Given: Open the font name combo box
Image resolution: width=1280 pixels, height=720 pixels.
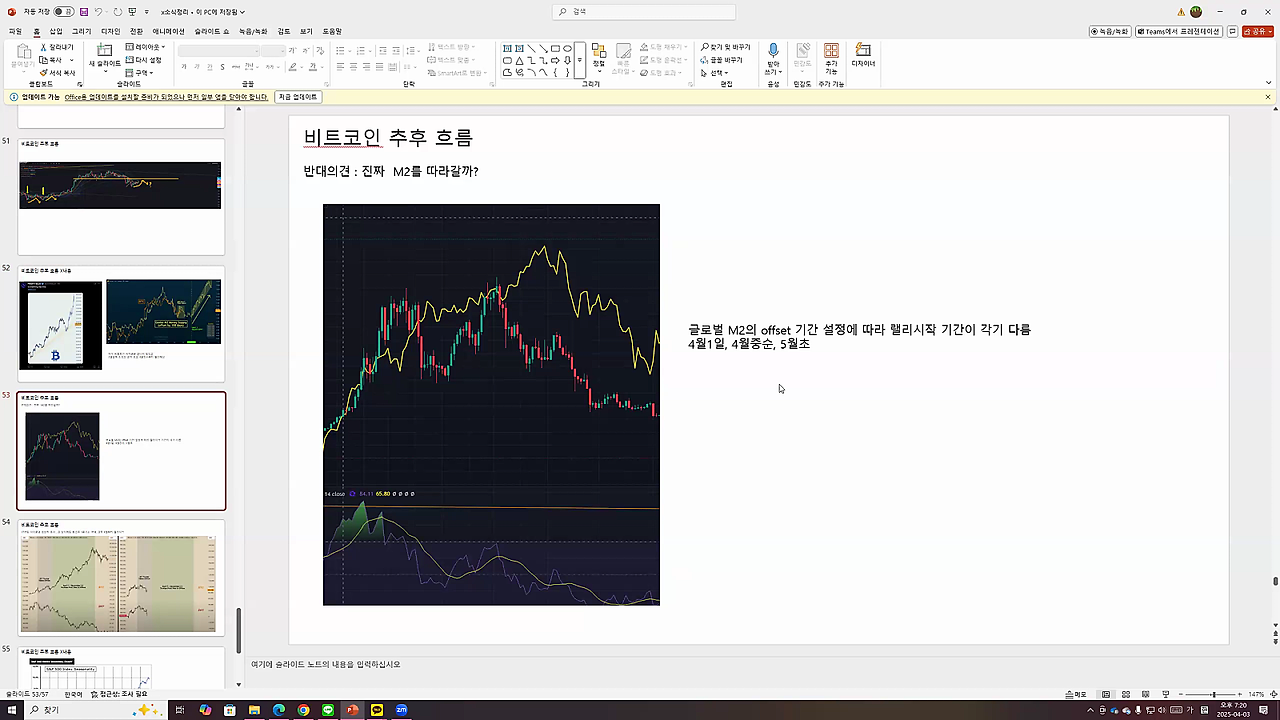Looking at the screenshot, I should pos(219,50).
